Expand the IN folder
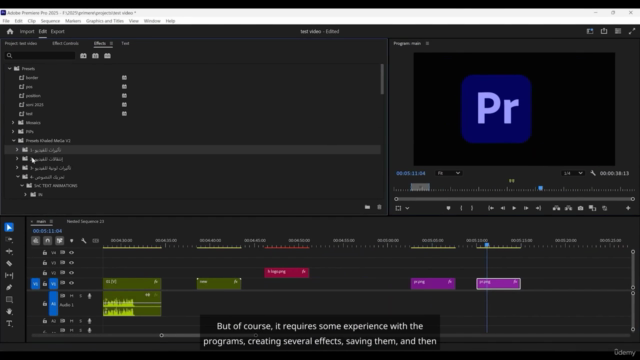The width and height of the screenshot is (640, 360). [x=26, y=195]
